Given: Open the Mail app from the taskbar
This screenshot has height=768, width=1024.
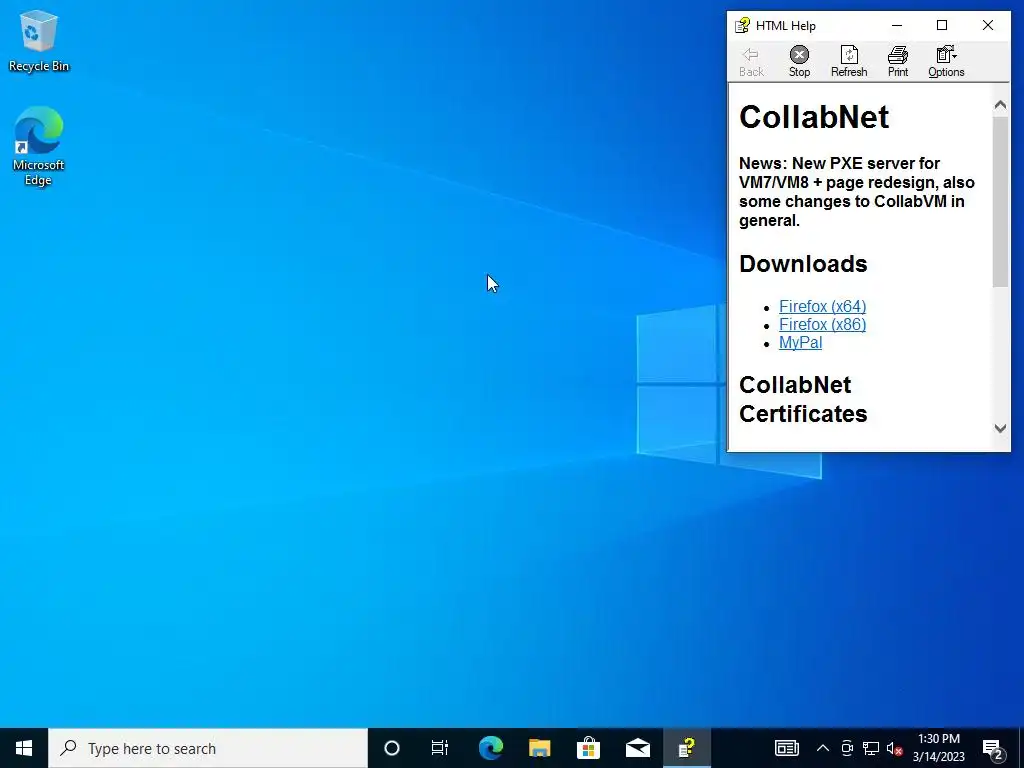Looking at the screenshot, I should (637, 748).
